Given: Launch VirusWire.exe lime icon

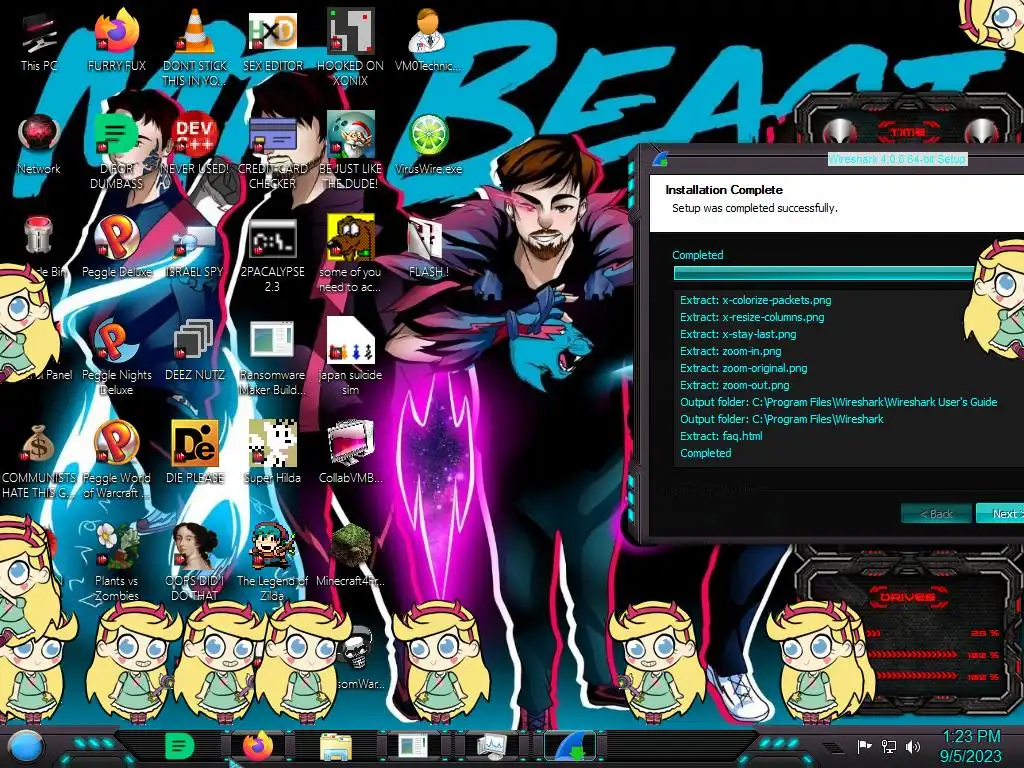Looking at the screenshot, I should click(428, 144).
